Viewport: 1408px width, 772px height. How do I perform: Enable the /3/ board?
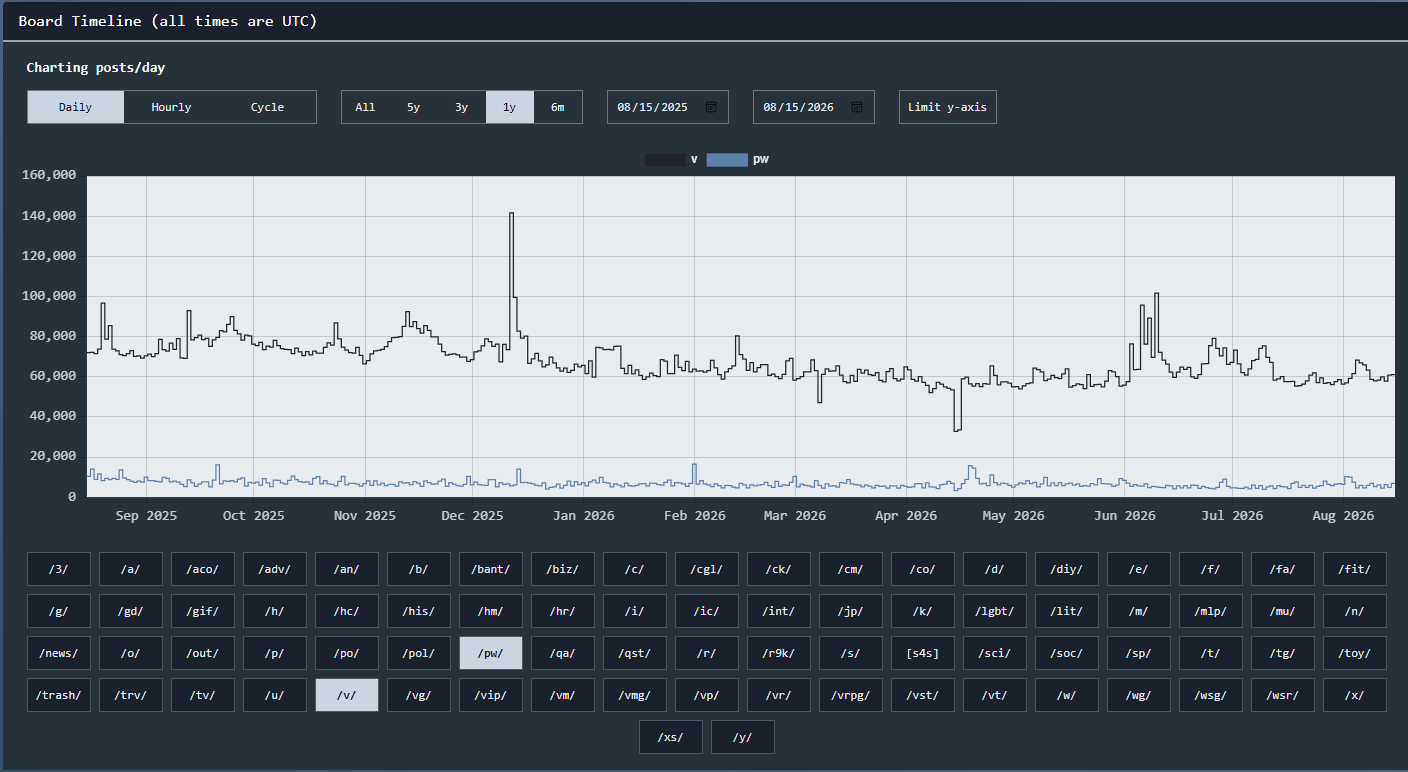pyautogui.click(x=59, y=569)
